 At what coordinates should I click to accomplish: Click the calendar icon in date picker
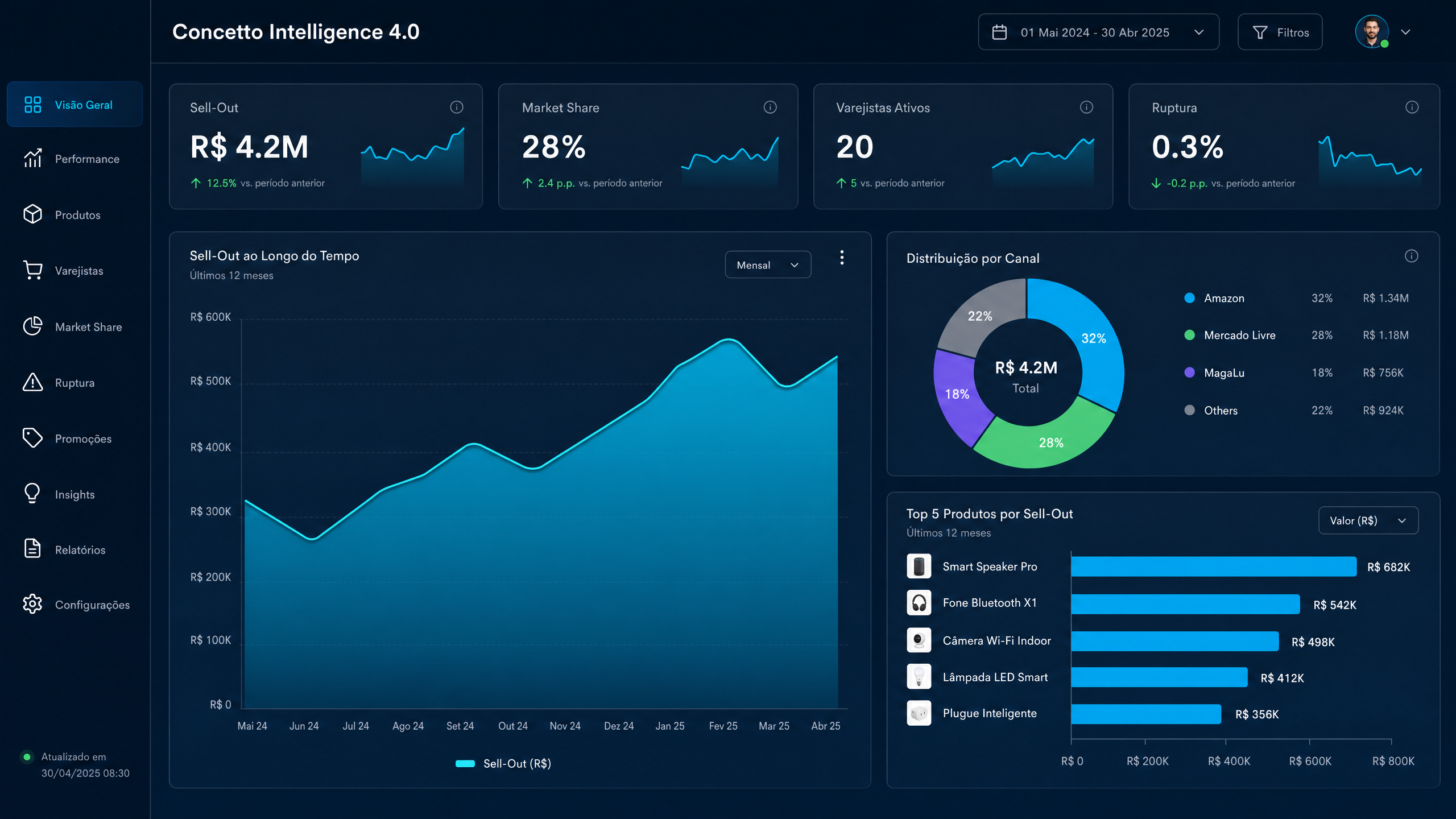tap(999, 32)
